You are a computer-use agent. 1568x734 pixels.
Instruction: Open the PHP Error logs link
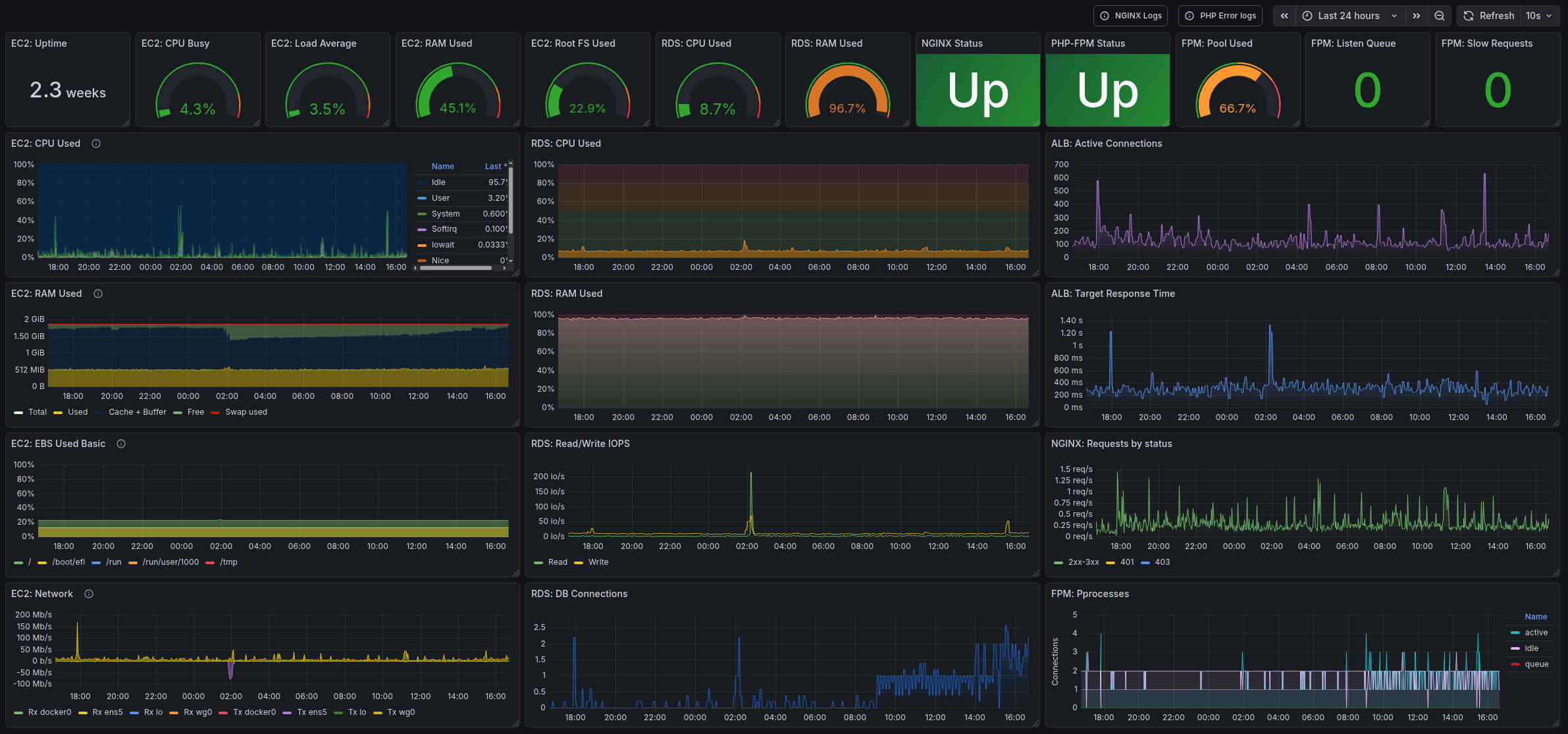tap(1220, 16)
